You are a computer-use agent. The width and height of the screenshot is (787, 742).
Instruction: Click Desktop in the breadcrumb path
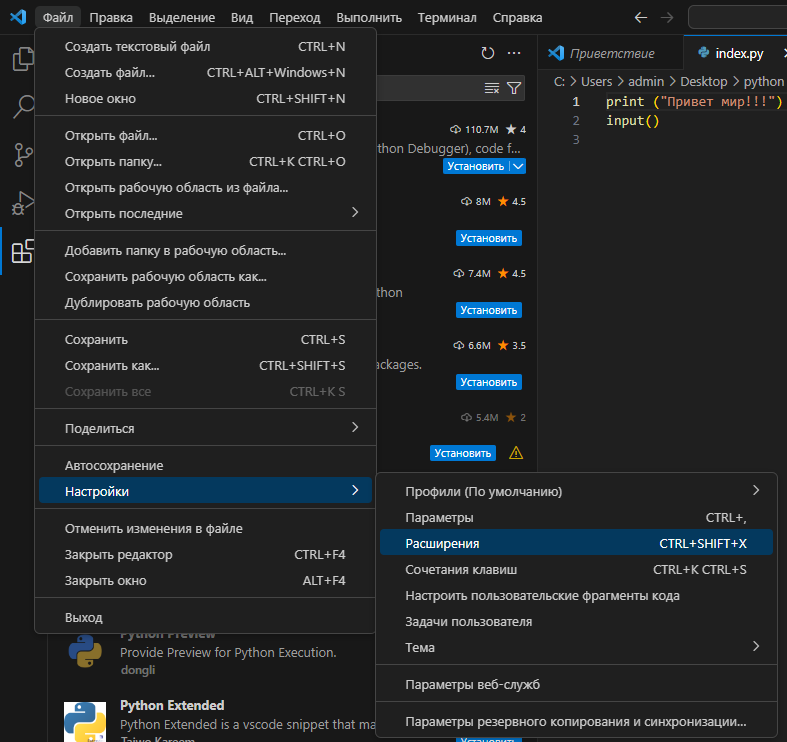(x=704, y=81)
